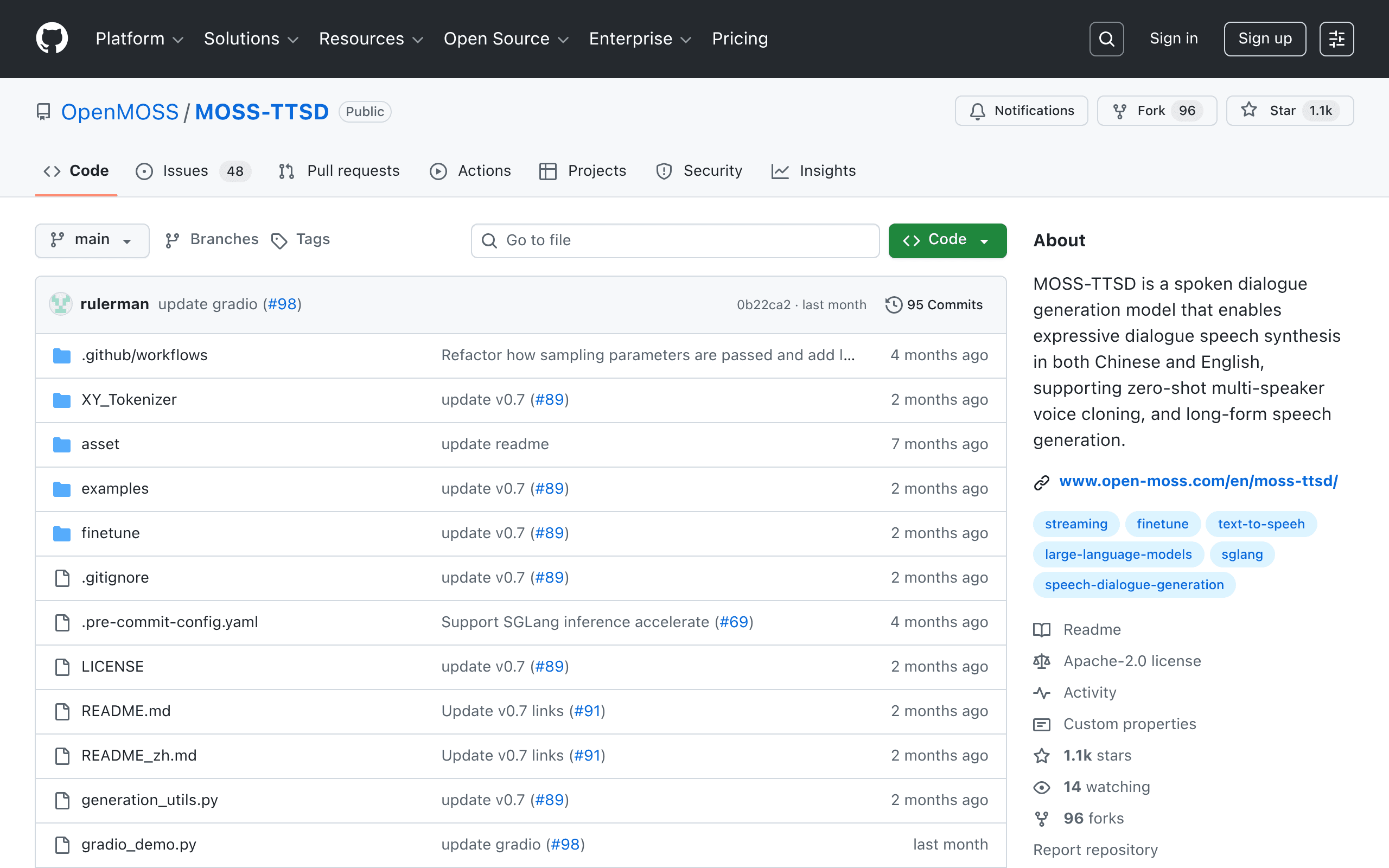Open the generation_utils.py file
Image resolution: width=1389 pixels, height=868 pixels.
pyautogui.click(x=149, y=800)
